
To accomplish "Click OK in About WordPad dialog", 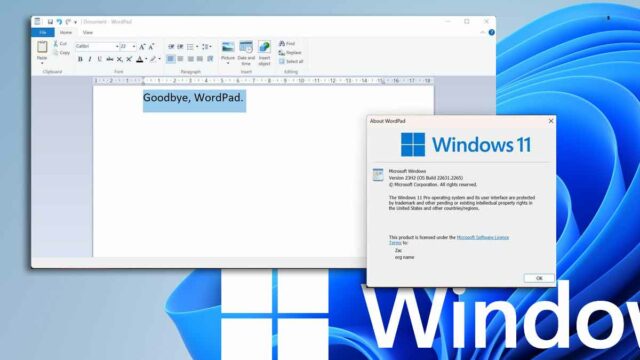I will pyautogui.click(x=539, y=278).
